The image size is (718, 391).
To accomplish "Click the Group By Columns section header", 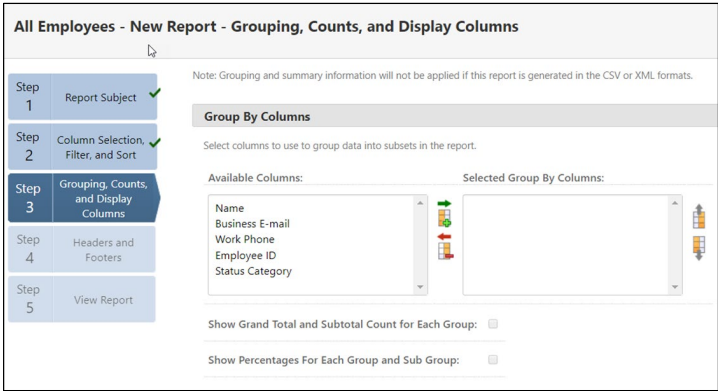I will click(455, 116).
